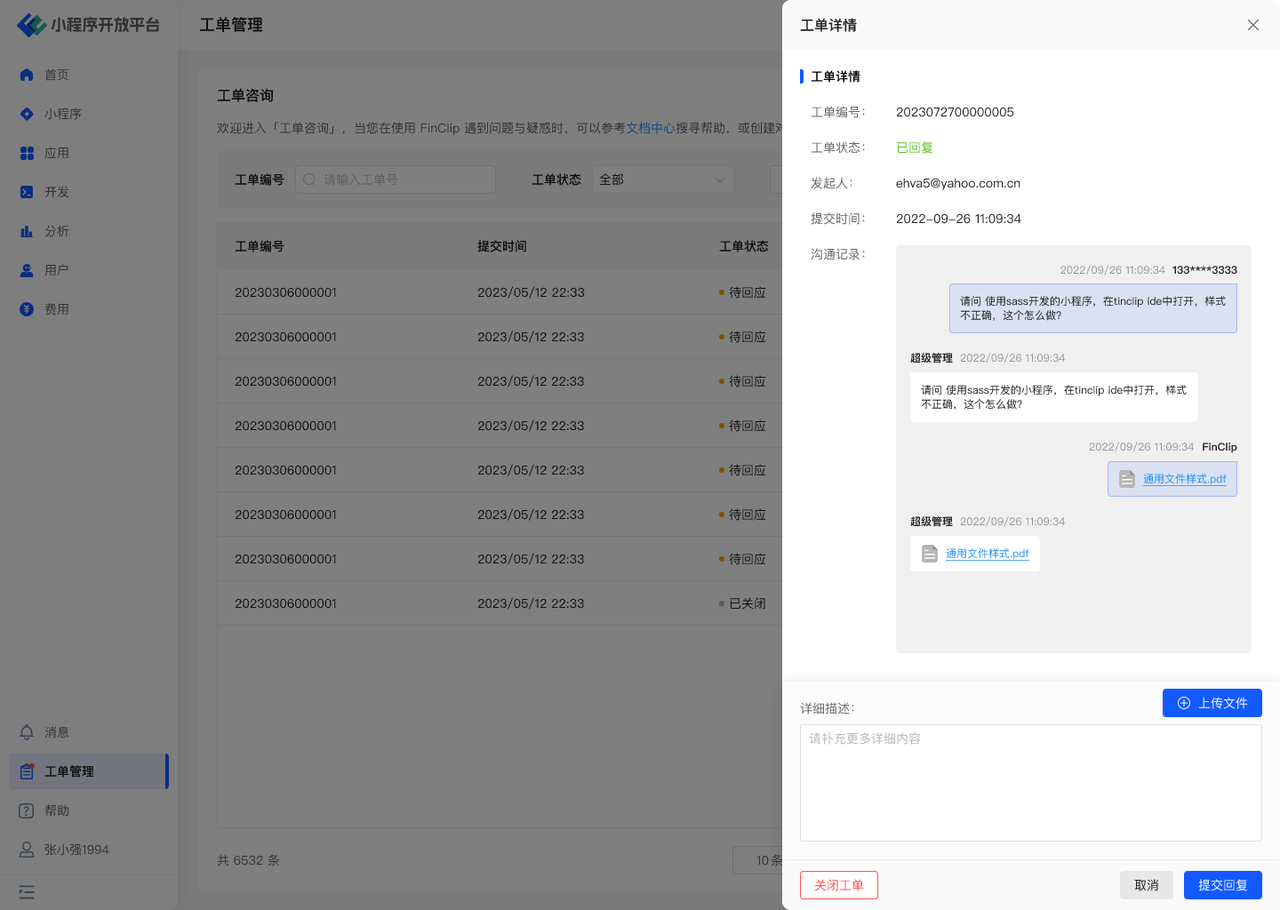Select the Apps (应用) grid icon
Image resolution: width=1280 pixels, height=910 pixels.
click(x=27, y=153)
